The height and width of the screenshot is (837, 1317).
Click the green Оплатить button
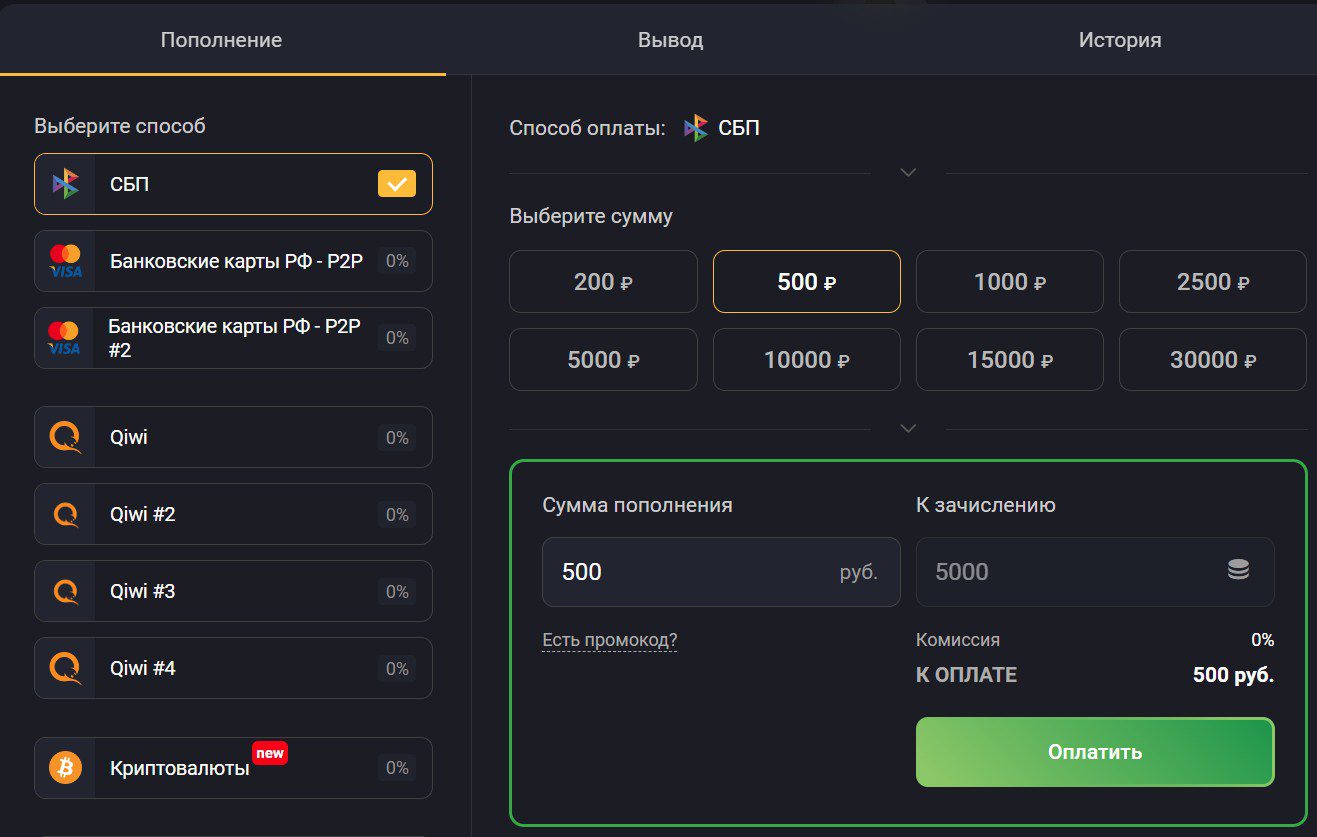coord(1095,752)
